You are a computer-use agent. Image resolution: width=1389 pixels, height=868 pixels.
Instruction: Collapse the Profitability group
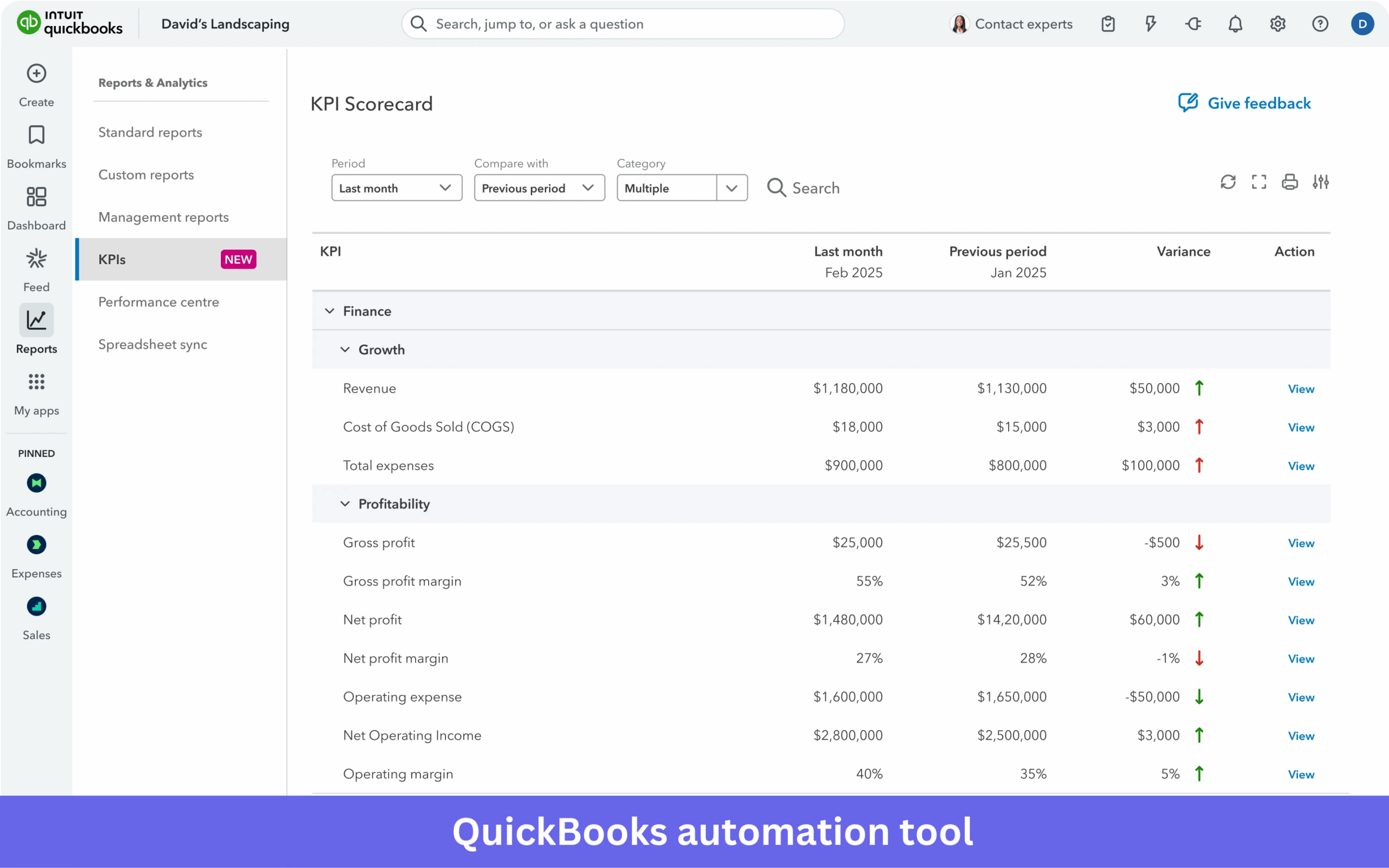345,503
